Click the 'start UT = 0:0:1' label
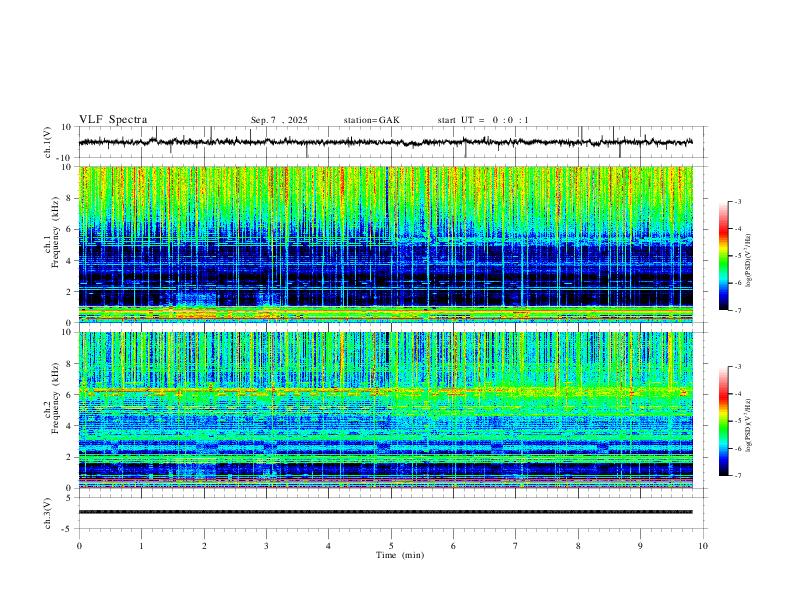This screenshot has height=612, width=792. point(483,120)
